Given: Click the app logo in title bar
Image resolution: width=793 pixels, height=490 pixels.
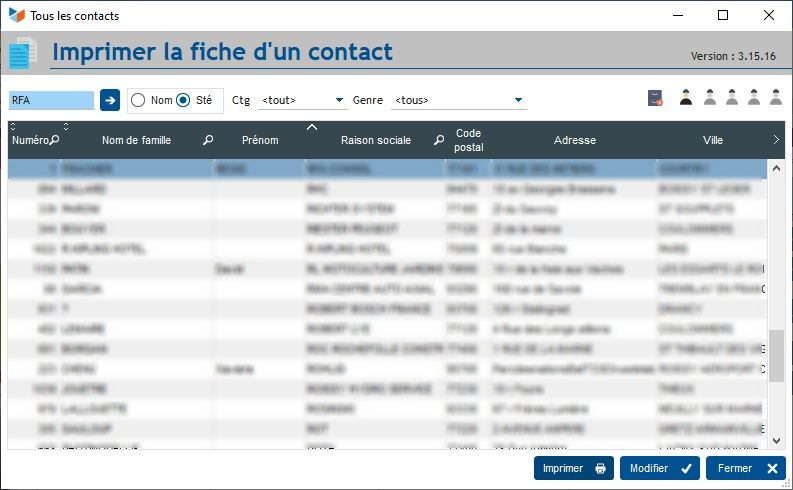Looking at the screenshot, I should click(x=17, y=15).
